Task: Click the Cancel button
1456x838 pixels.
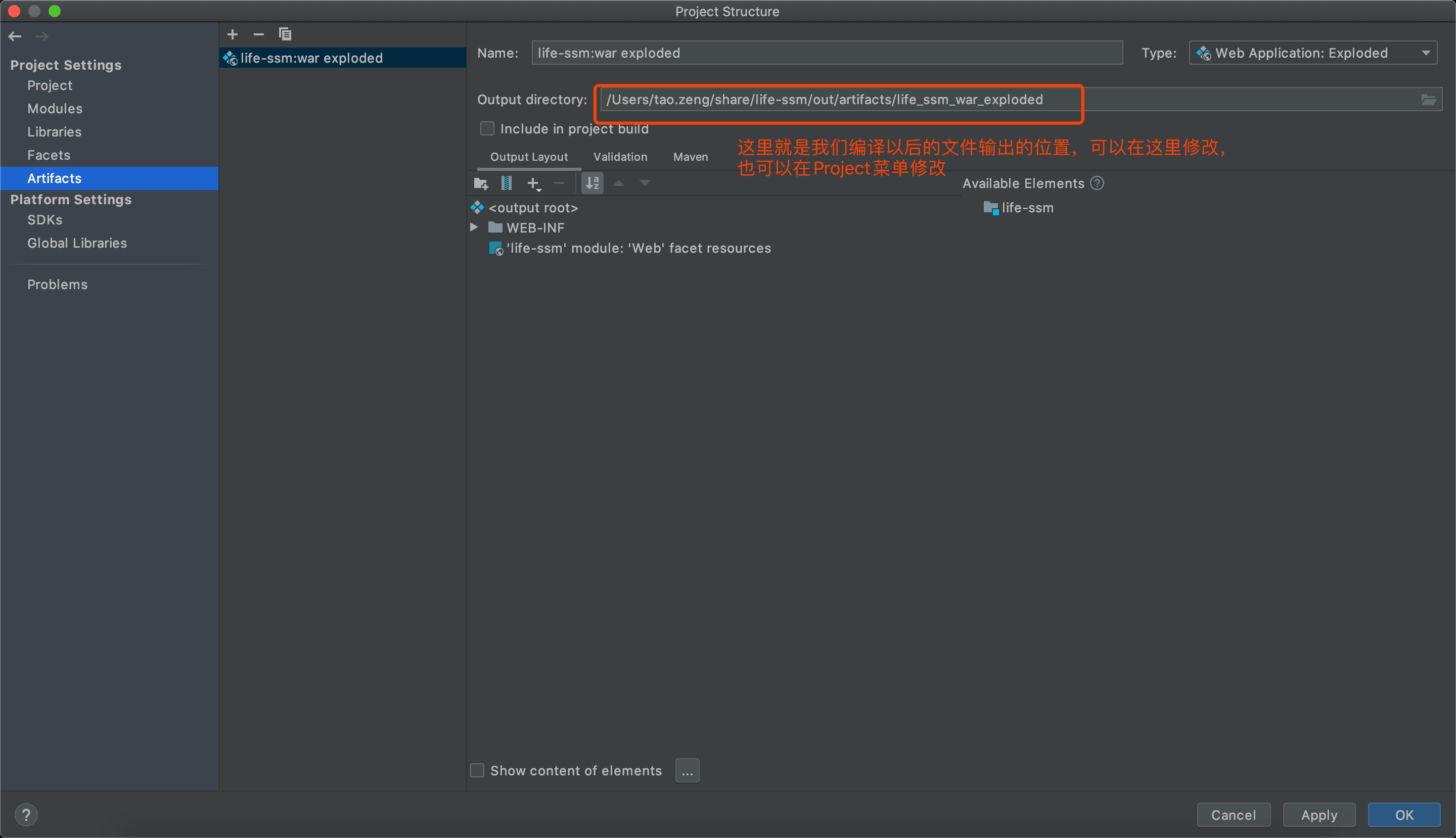Action: coord(1233,815)
